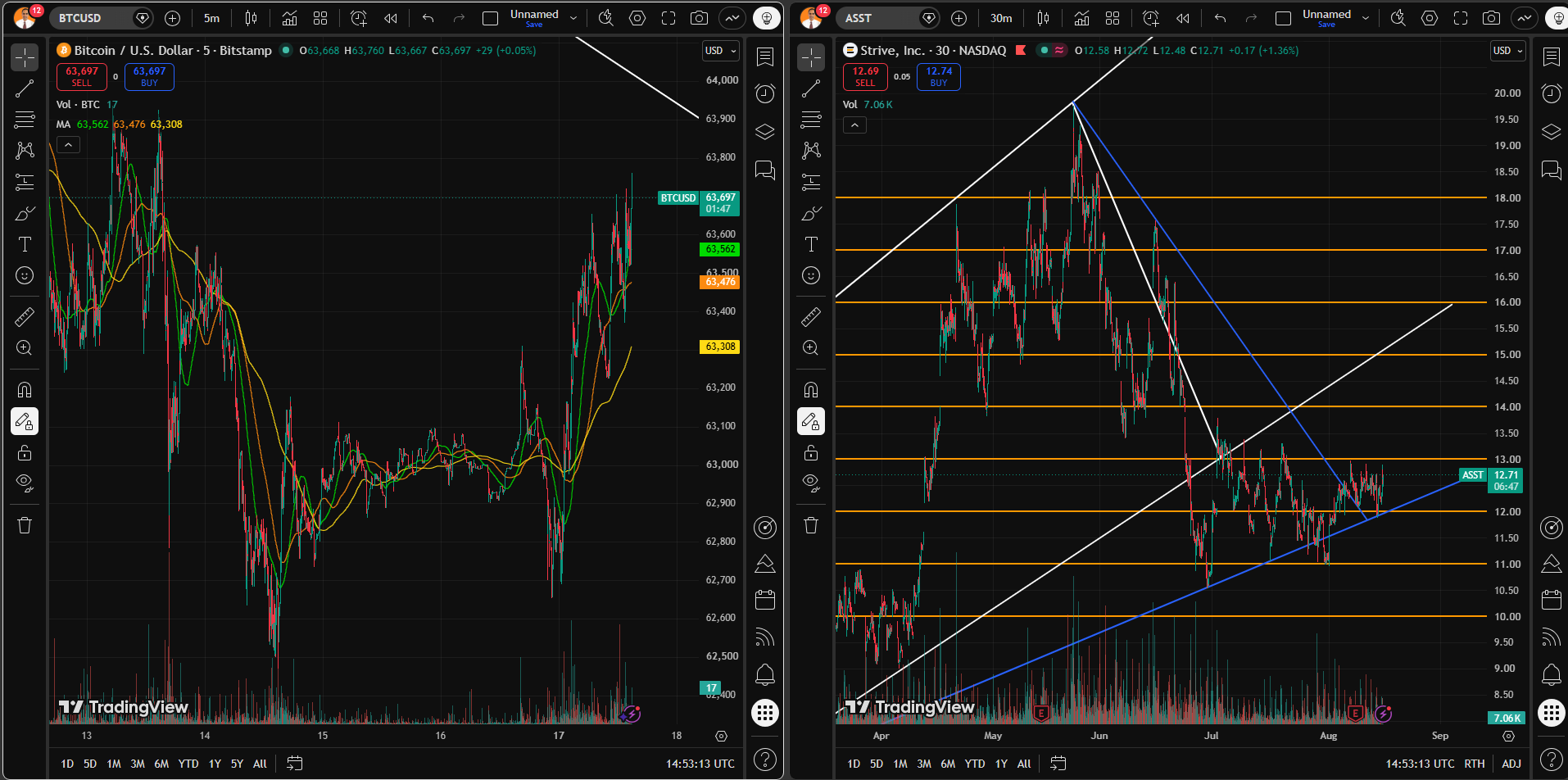Open timezone 14:53:13 UTC in BTCUSD chart
The height and width of the screenshot is (780, 1568).
700,764
